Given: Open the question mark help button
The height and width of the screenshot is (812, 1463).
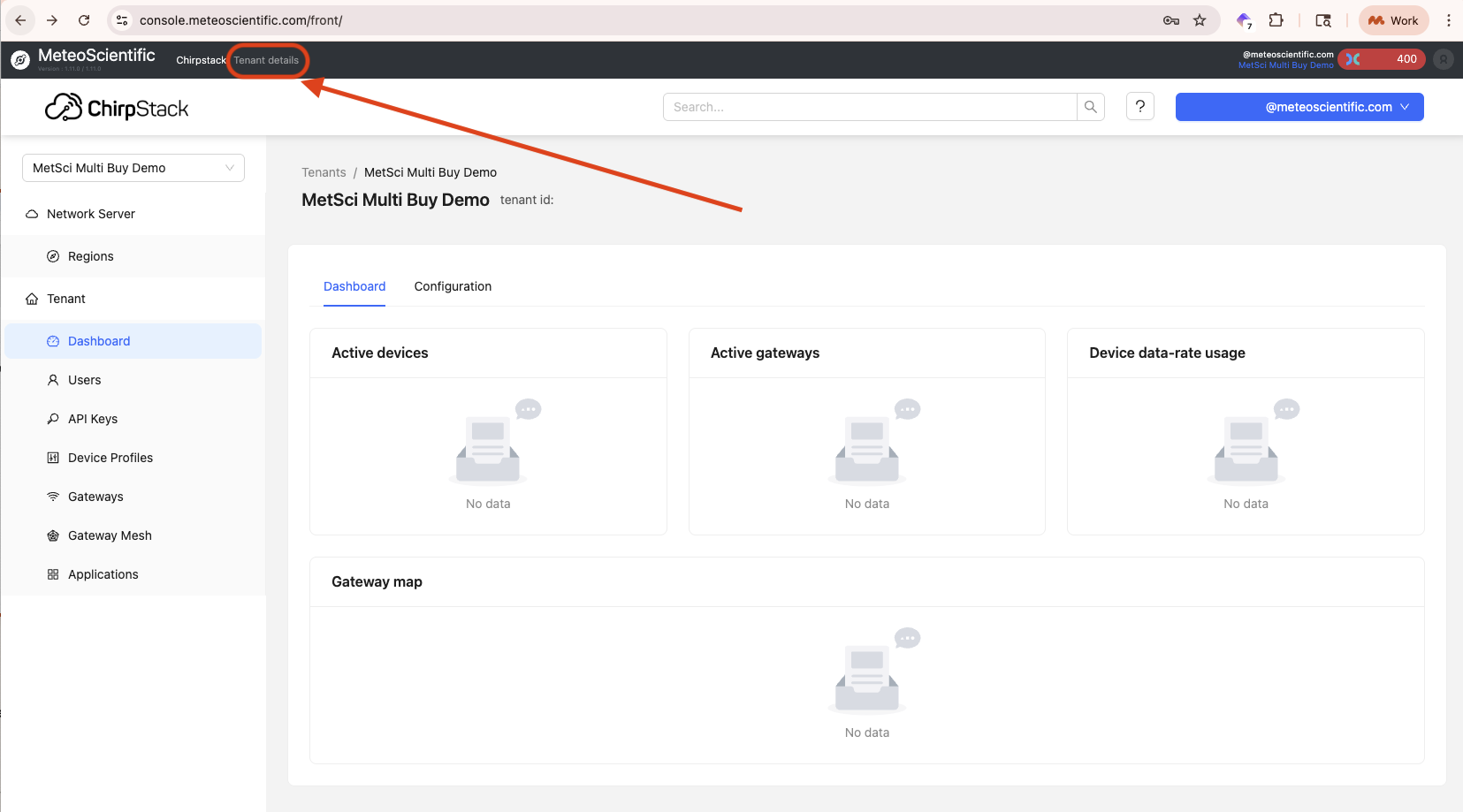Looking at the screenshot, I should pos(1139,107).
